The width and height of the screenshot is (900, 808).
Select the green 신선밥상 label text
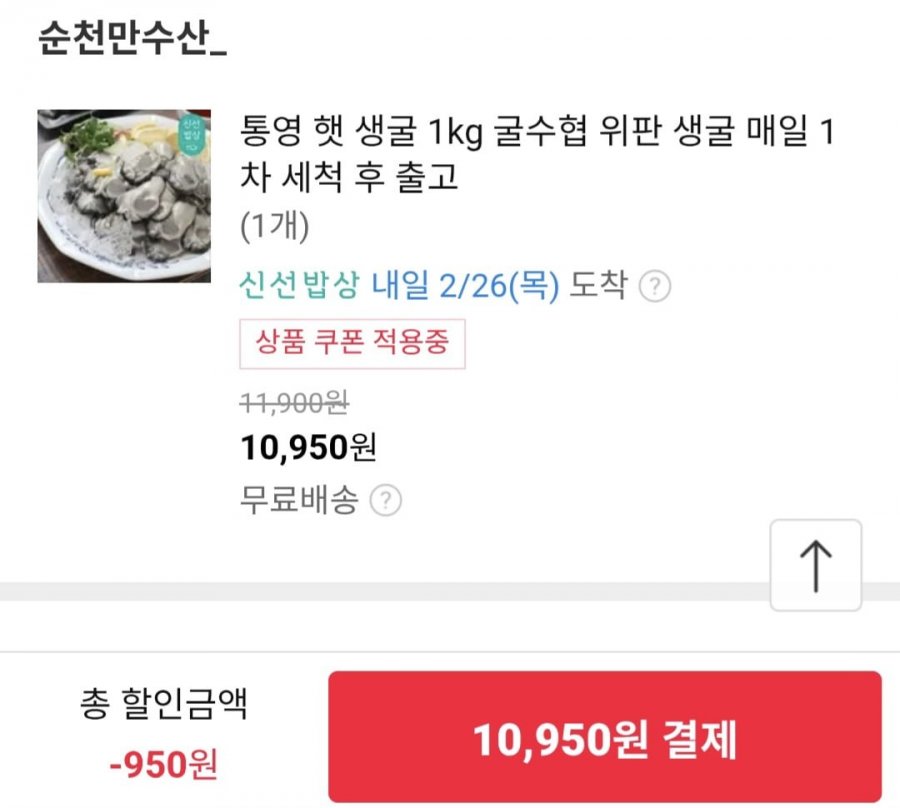(x=298, y=287)
